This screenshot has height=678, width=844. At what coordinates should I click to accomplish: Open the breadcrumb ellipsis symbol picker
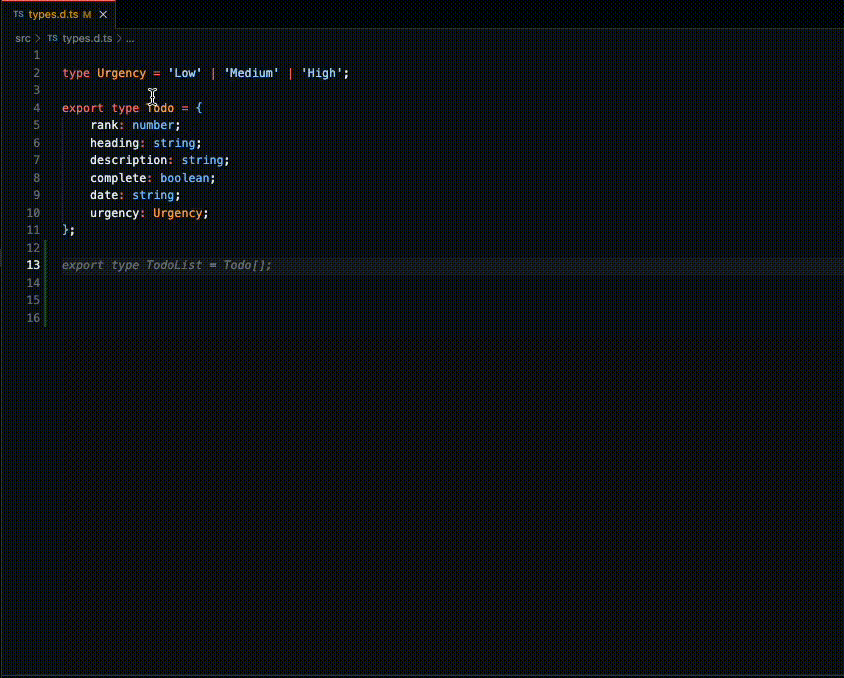[x=130, y=39]
